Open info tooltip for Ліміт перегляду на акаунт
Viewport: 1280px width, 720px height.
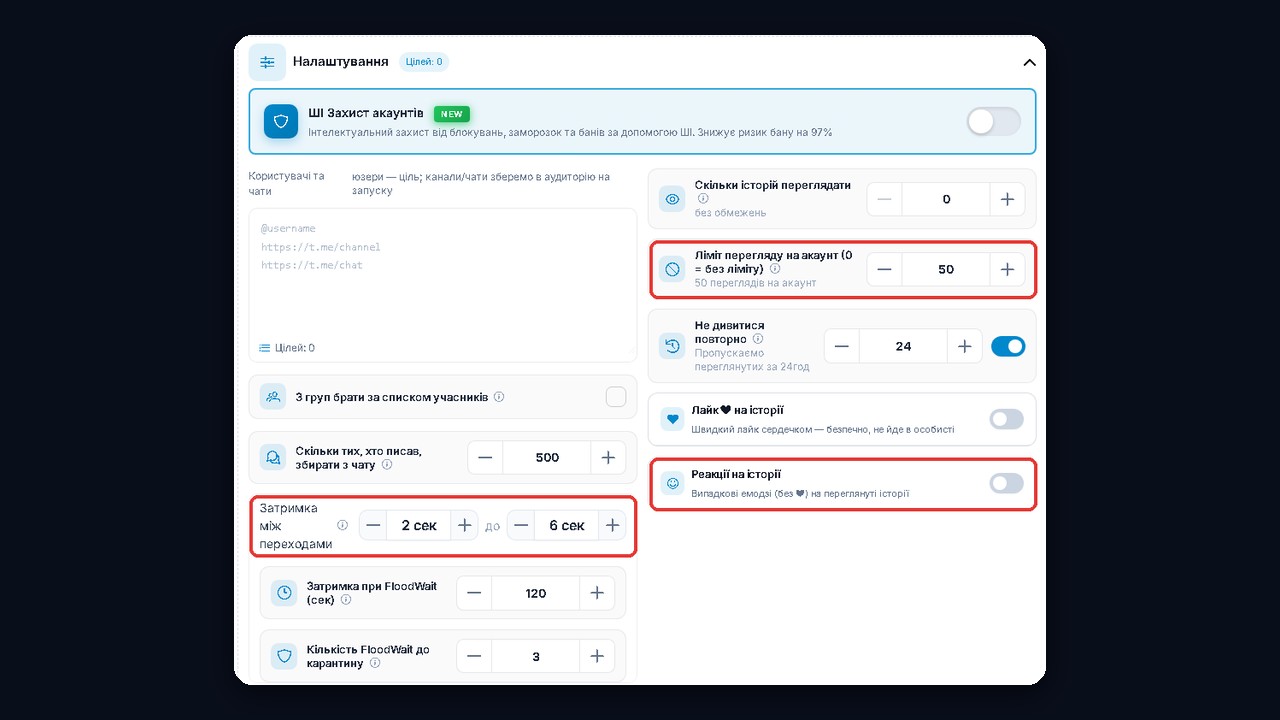[x=775, y=269]
